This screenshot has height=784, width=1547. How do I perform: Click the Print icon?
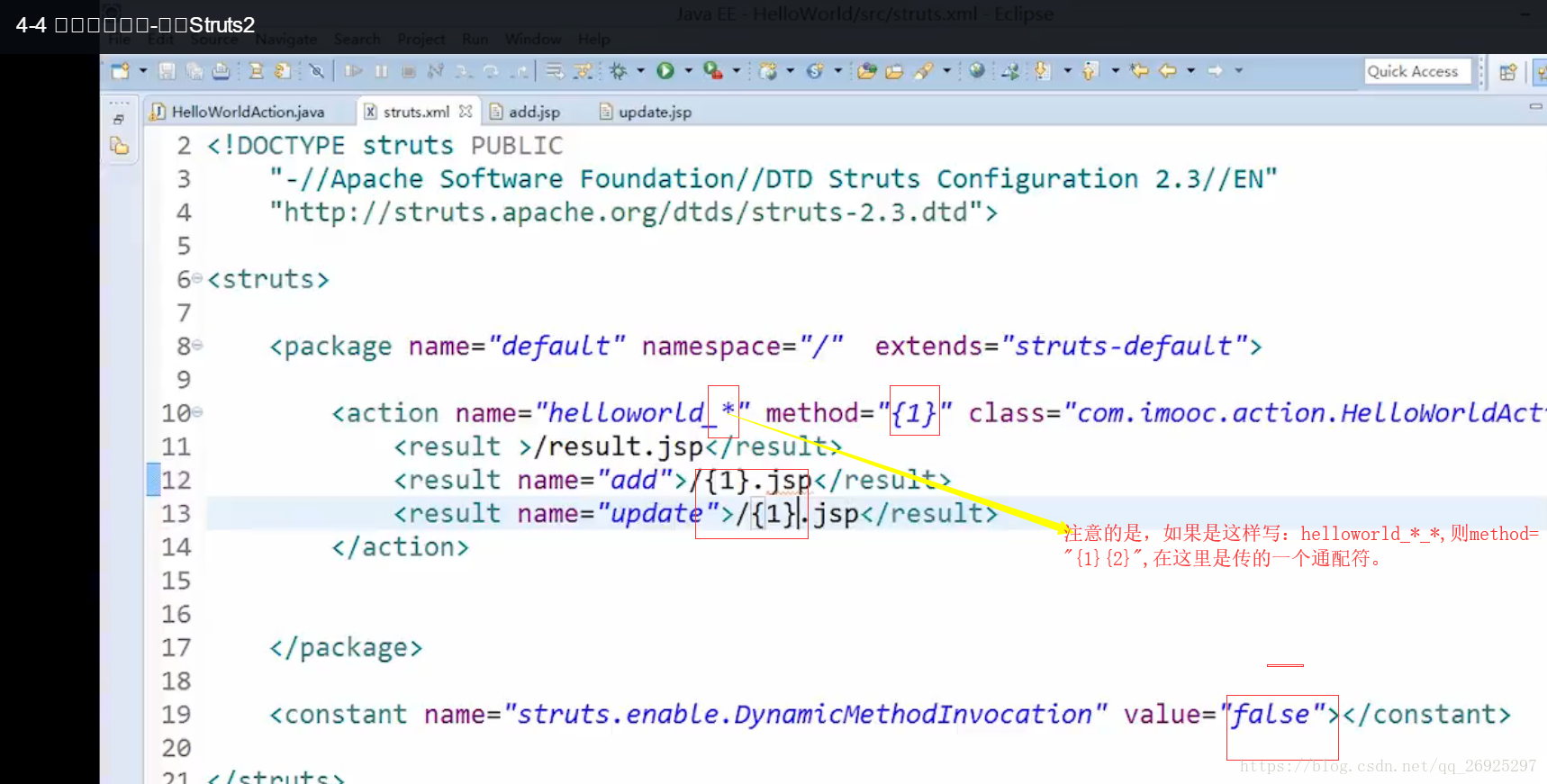(x=221, y=70)
